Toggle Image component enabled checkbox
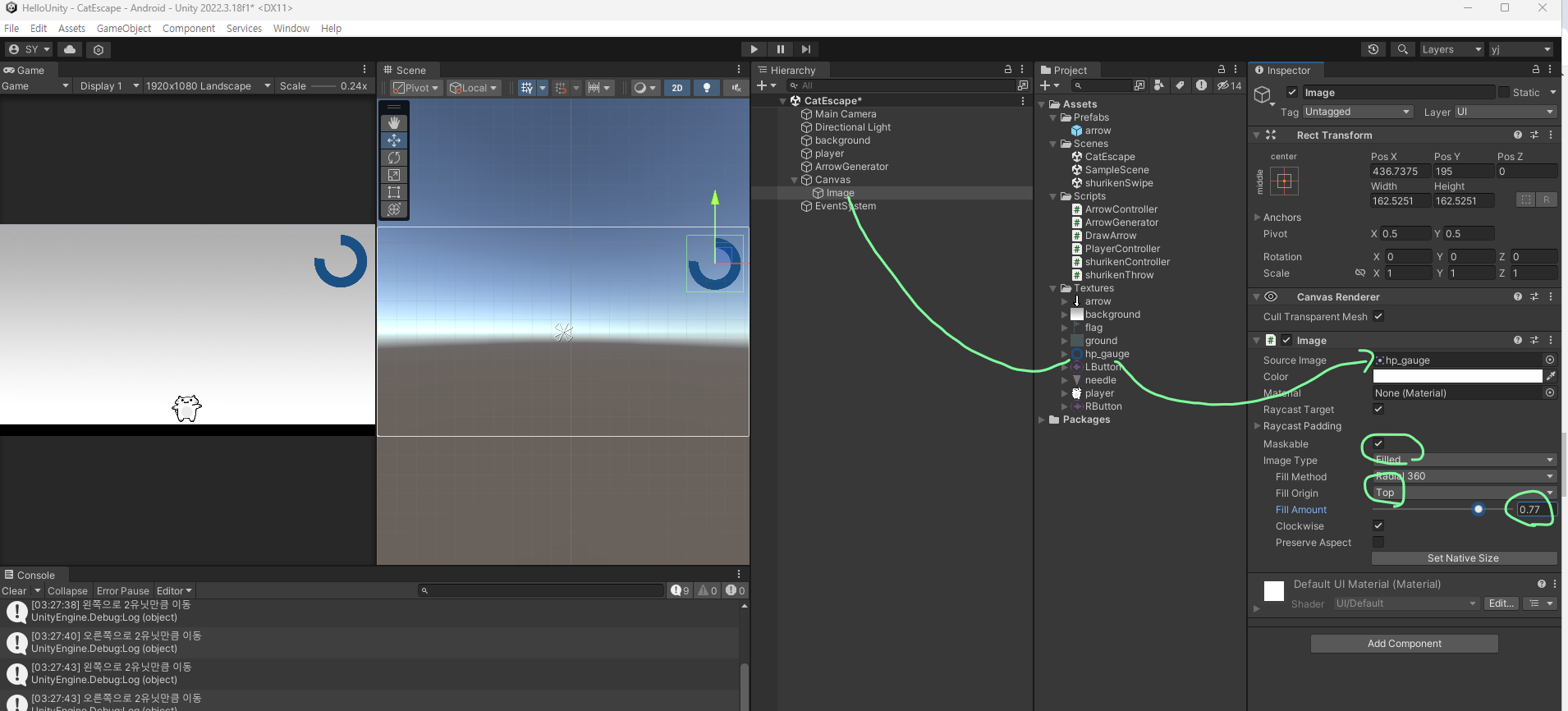Screen dimensions: 1568x711 (x=1286, y=340)
